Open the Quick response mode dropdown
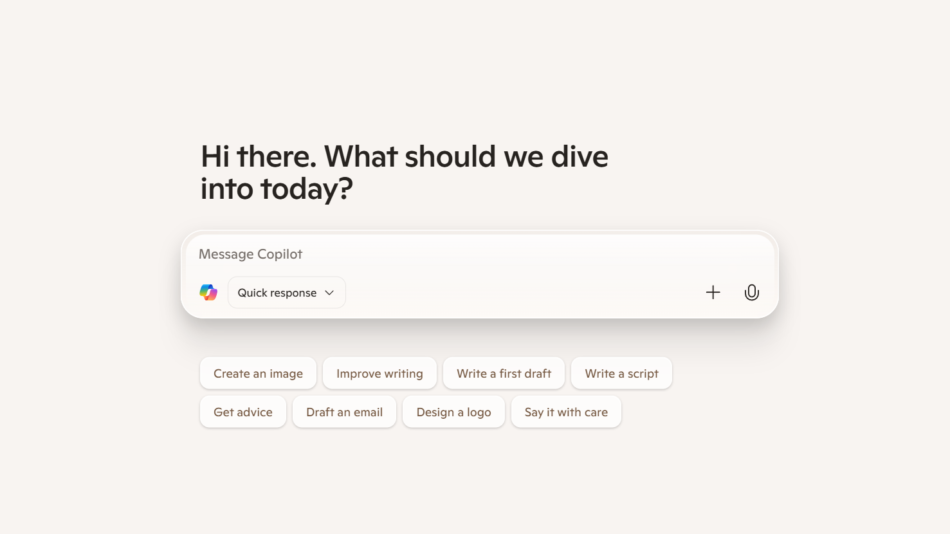This screenshot has width=950, height=534. pyautogui.click(x=286, y=292)
